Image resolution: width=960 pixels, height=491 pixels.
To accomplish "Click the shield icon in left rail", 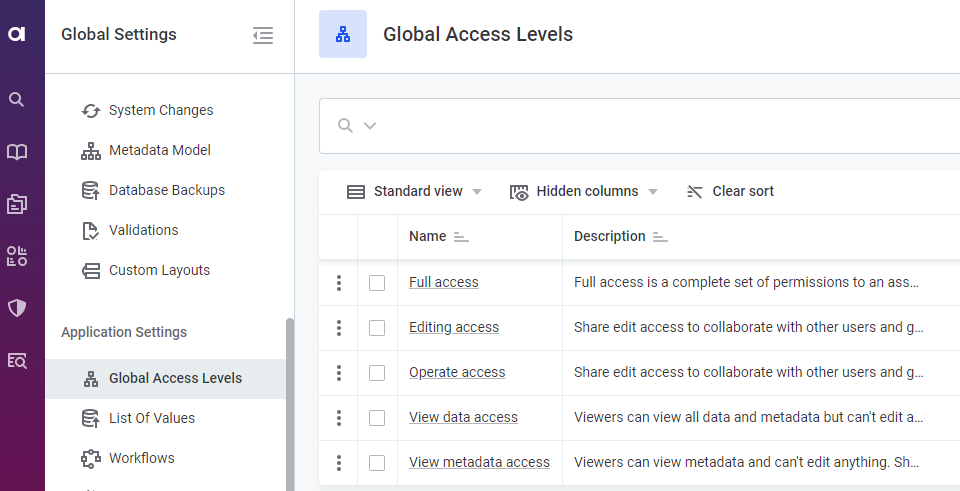I will click(17, 308).
